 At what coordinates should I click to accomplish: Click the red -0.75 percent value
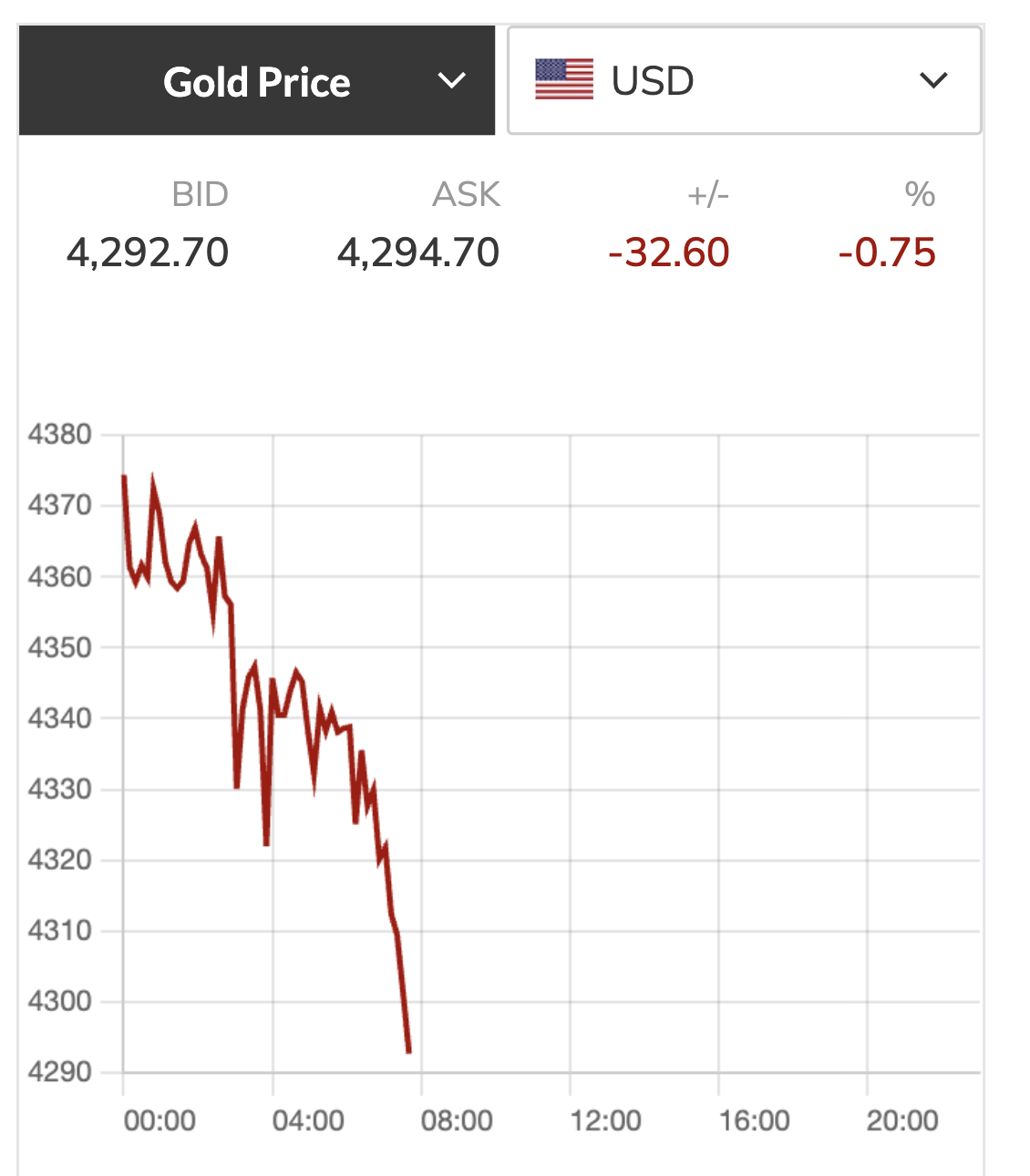point(887,253)
